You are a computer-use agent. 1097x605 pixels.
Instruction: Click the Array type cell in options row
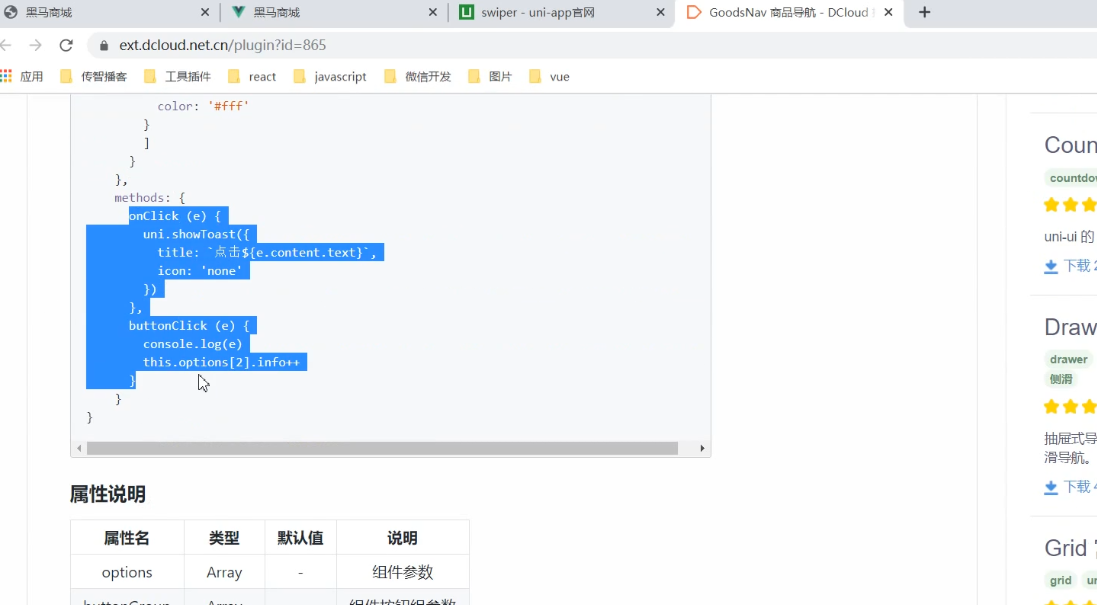[x=224, y=572]
